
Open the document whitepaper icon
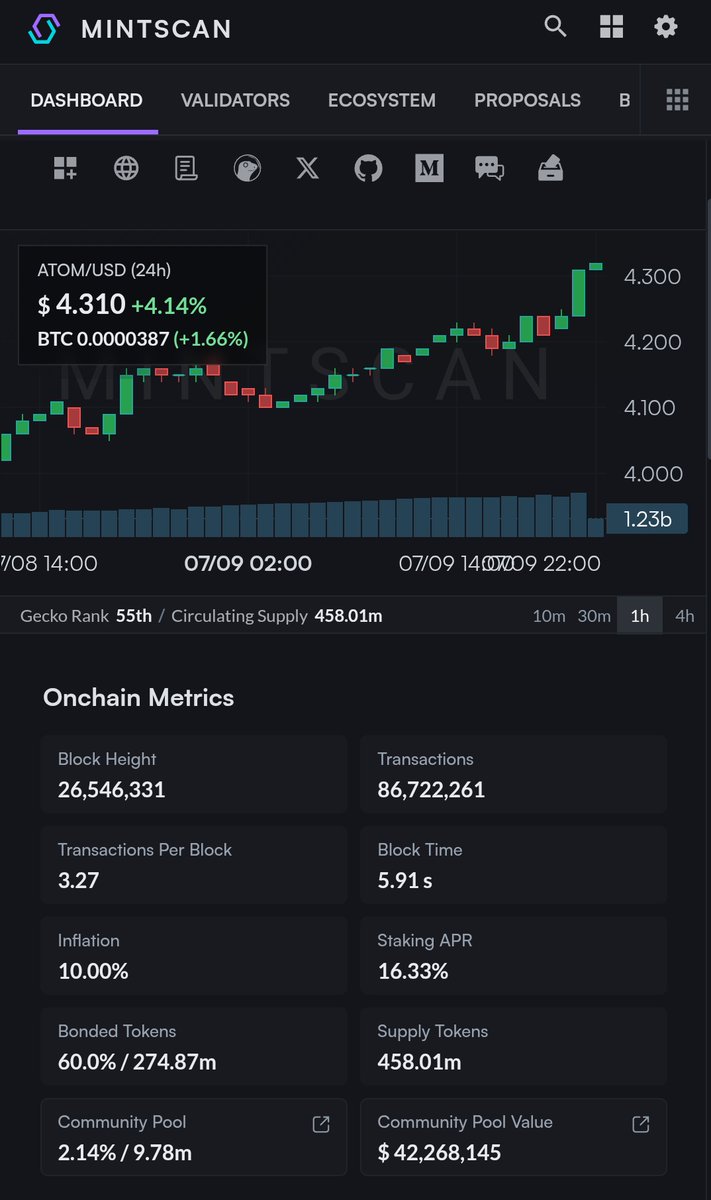click(186, 168)
